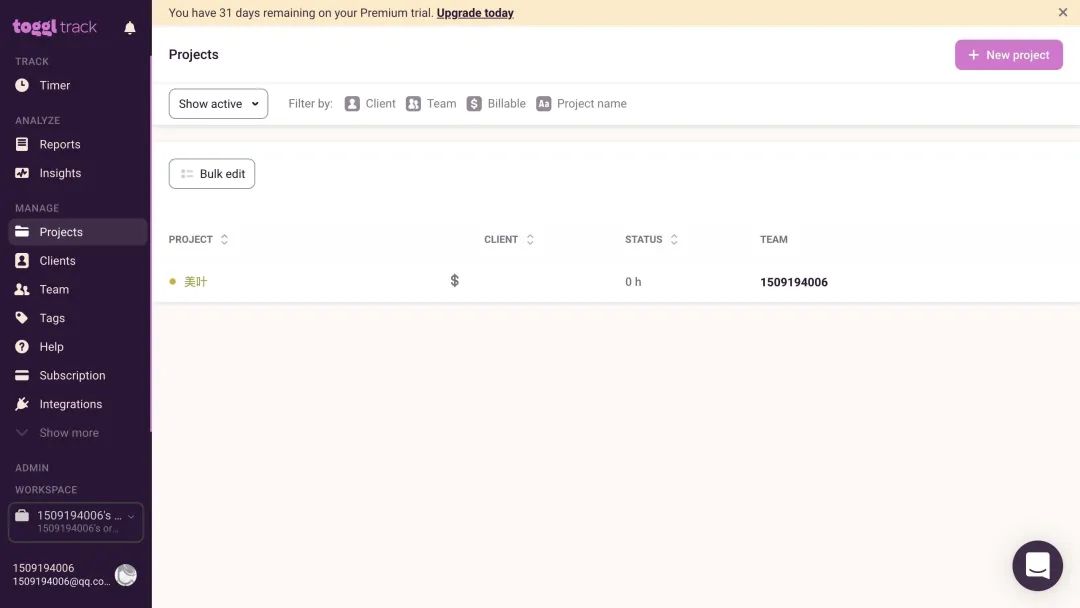Click the Client filter person icon

[352, 103]
